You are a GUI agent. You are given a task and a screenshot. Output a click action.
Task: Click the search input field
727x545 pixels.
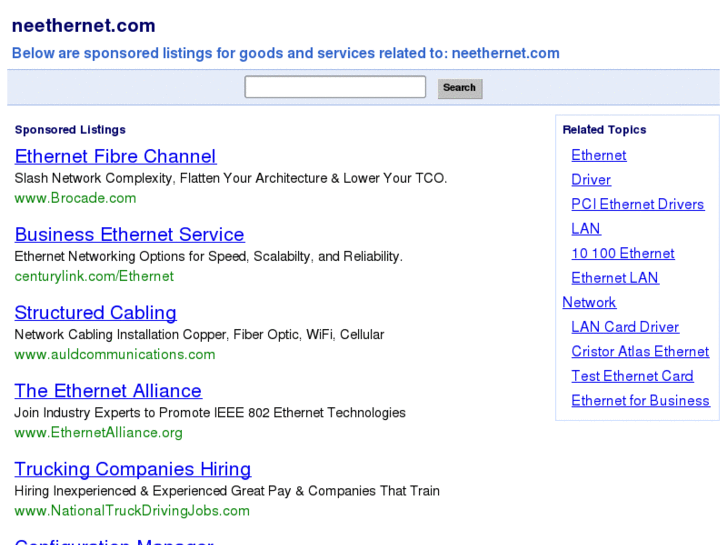pyautogui.click(x=335, y=87)
